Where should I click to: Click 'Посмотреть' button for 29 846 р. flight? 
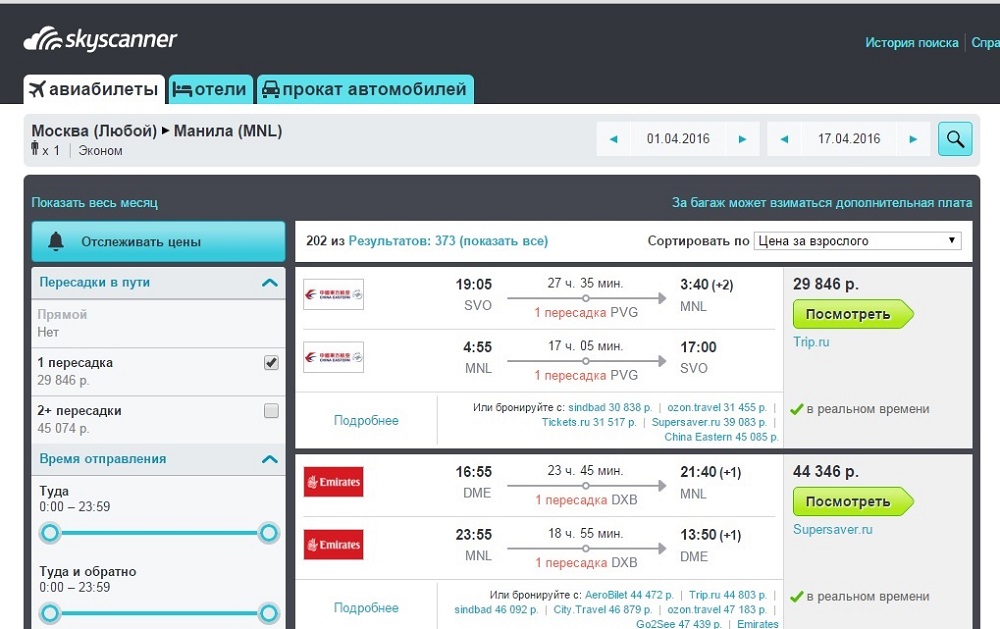853,314
